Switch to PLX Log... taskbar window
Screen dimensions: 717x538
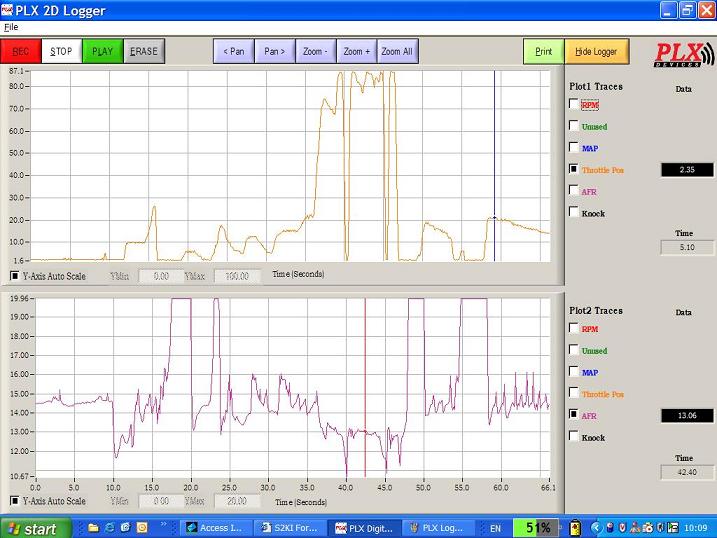(x=438, y=528)
